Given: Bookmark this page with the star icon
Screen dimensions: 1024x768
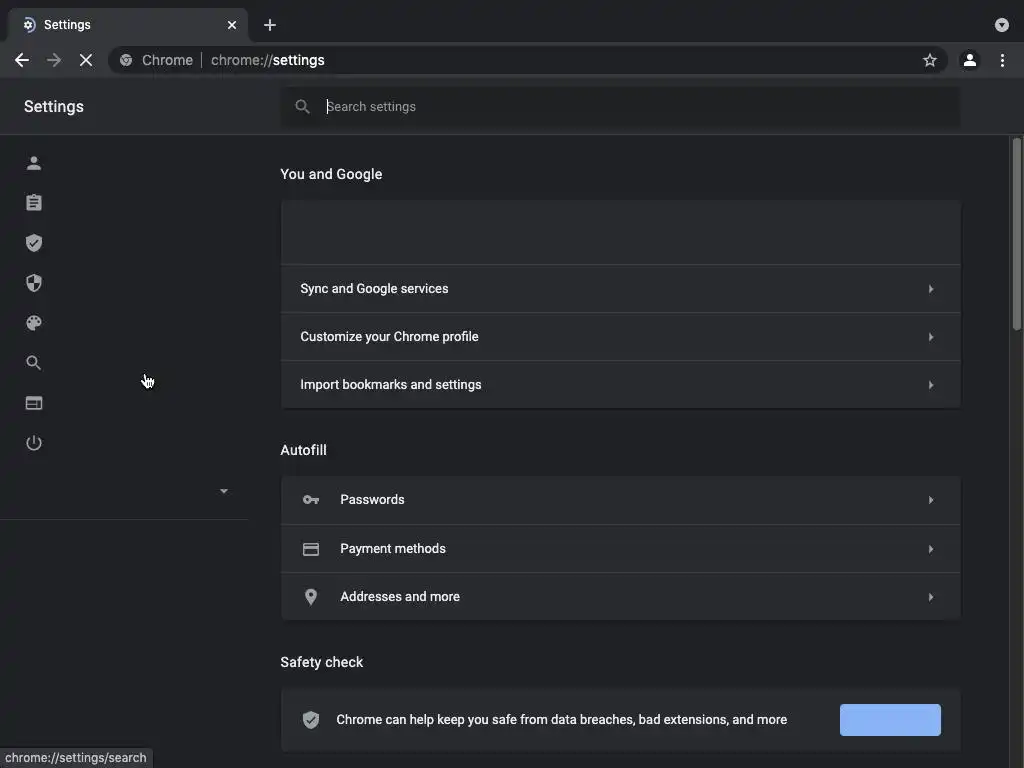Looking at the screenshot, I should tap(930, 60).
